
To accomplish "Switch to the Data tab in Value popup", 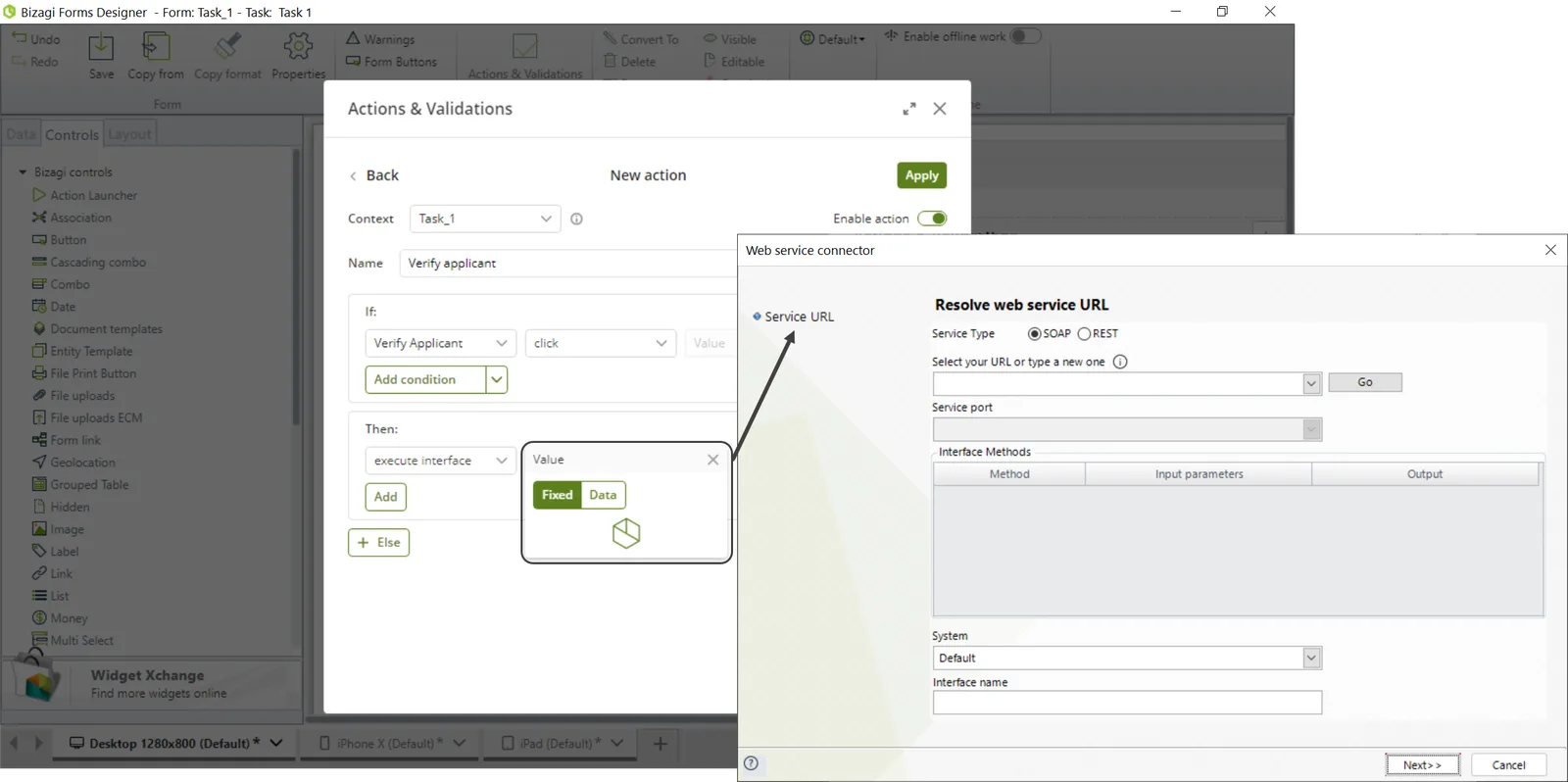I will pyautogui.click(x=603, y=495).
